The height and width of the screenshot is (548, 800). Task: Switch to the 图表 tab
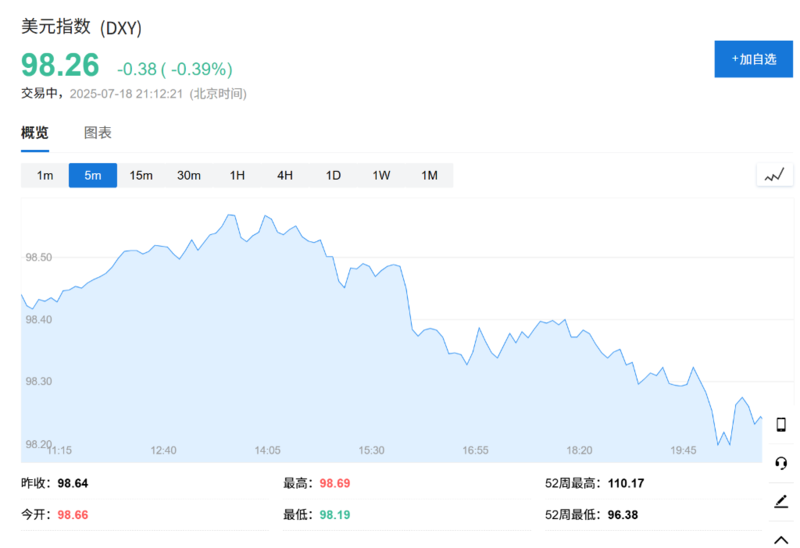click(98, 133)
